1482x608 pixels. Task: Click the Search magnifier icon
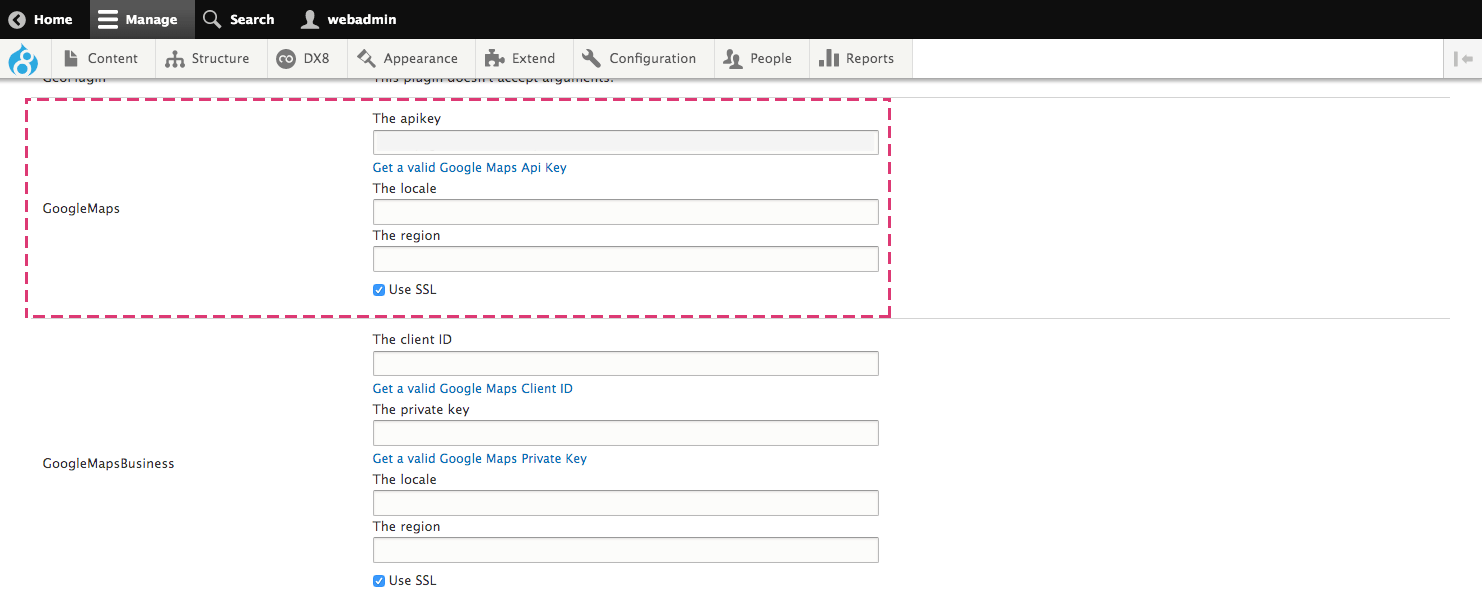pos(212,20)
